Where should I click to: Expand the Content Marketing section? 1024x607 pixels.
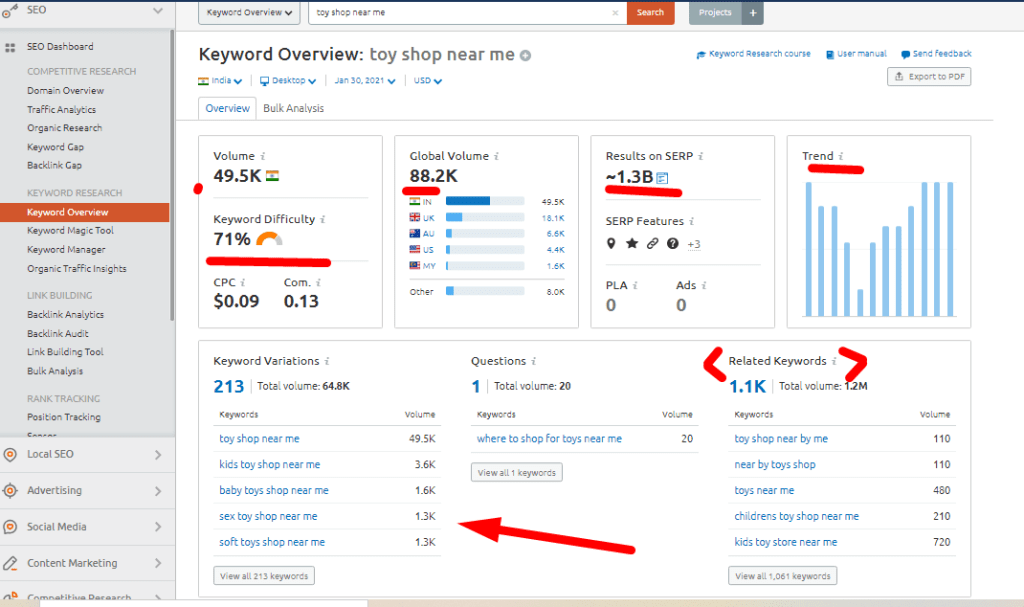(158, 564)
